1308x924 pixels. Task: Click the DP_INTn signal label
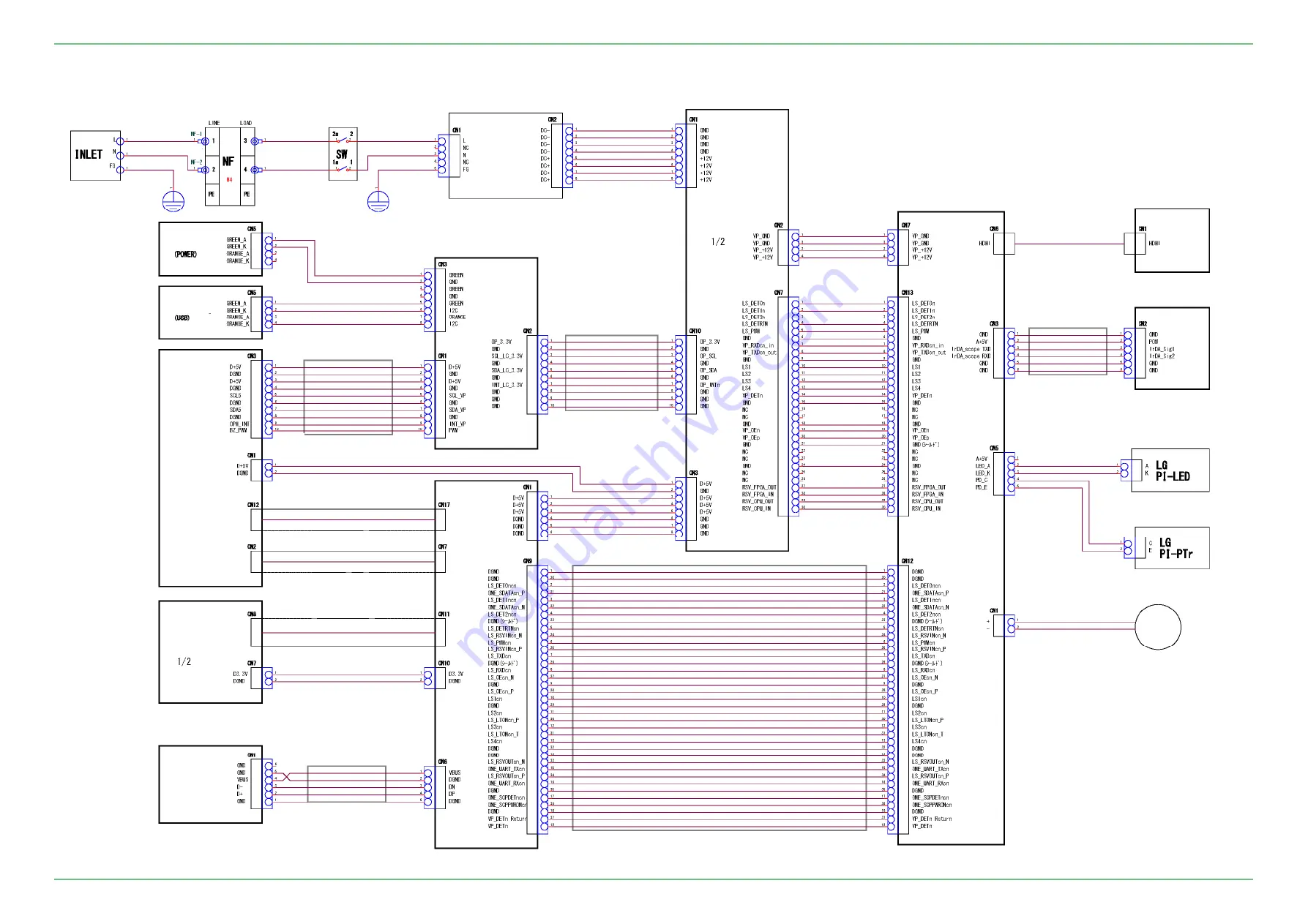710,385
